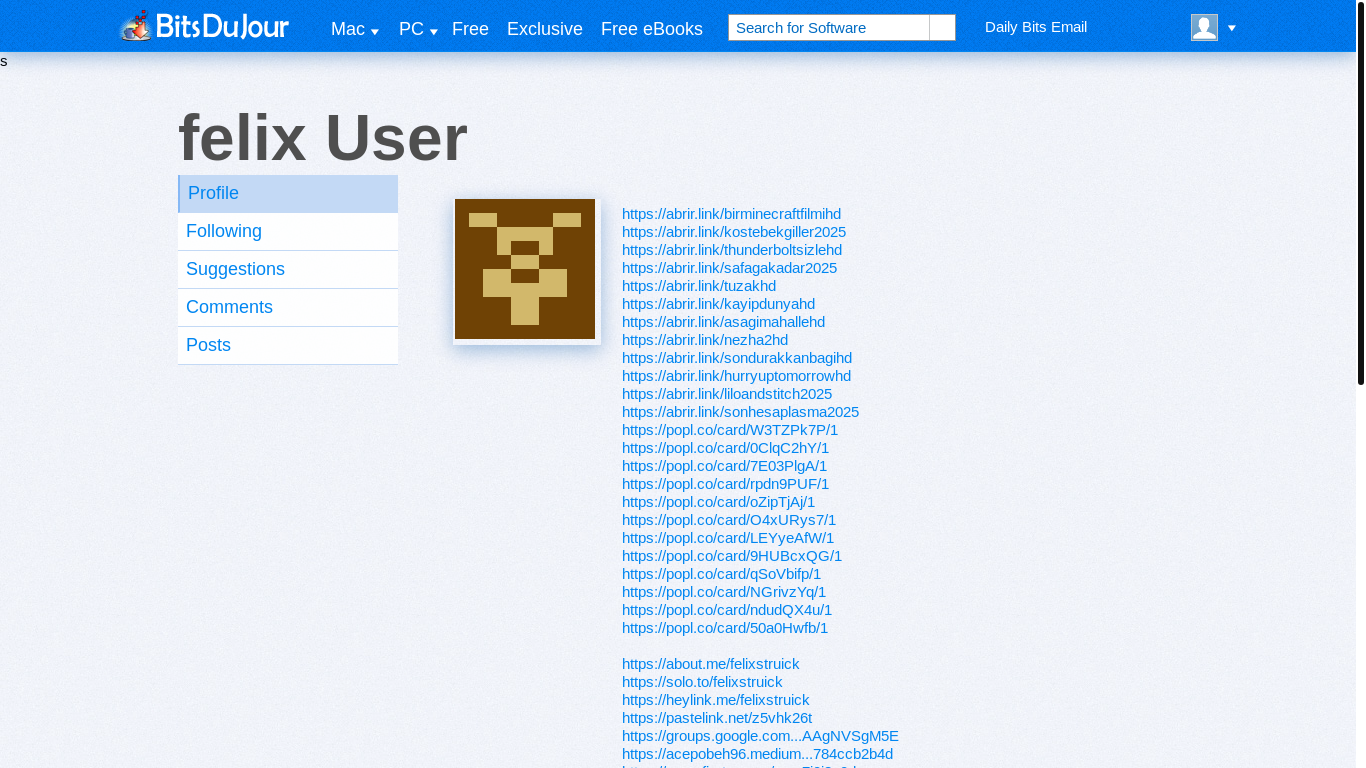Click the BitsDuJour logo
The height and width of the screenshot is (768, 1366).
click(x=205, y=26)
